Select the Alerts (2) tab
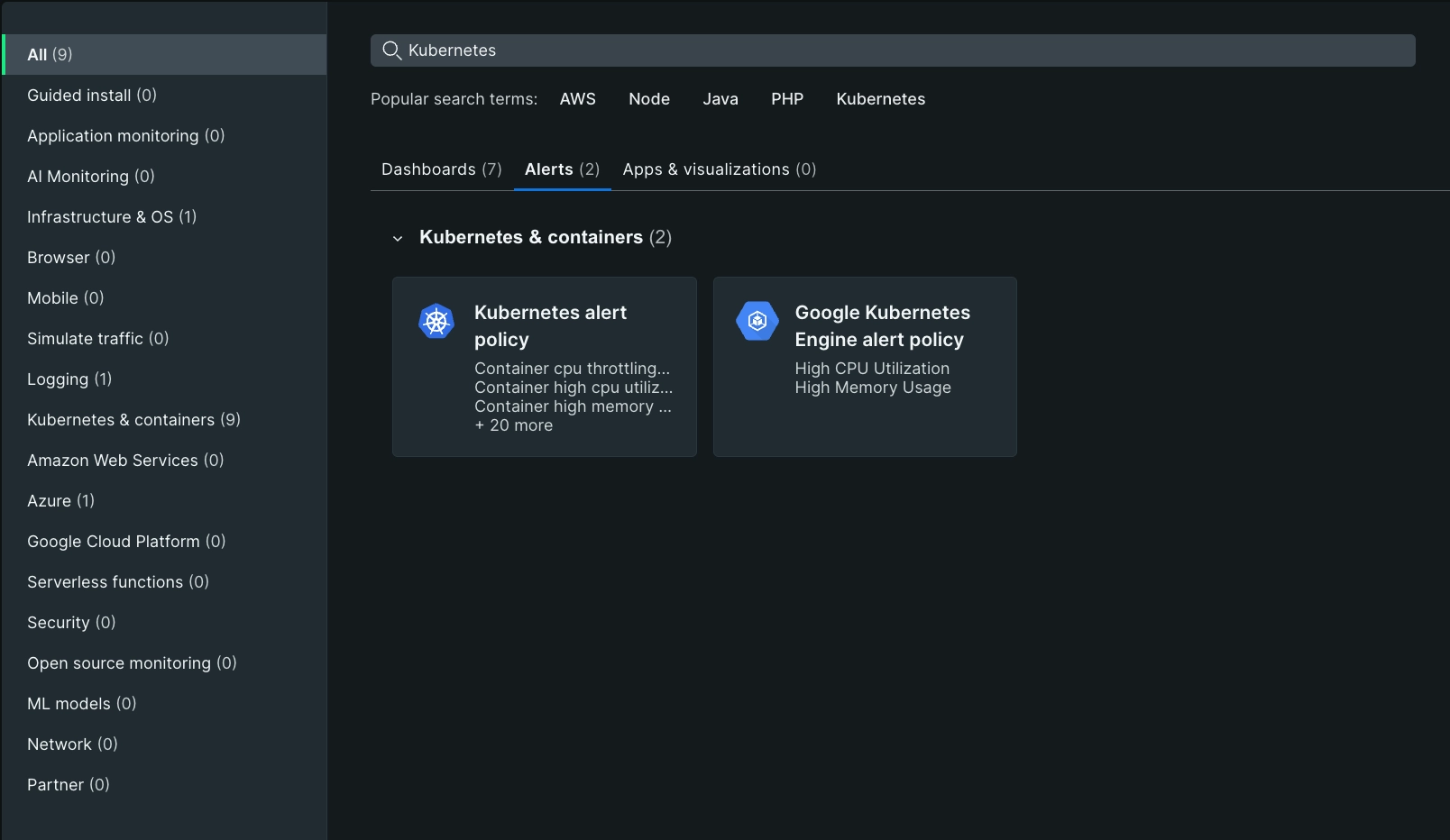Image resolution: width=1450 pixels, height=840 pixels. point(562,169)
